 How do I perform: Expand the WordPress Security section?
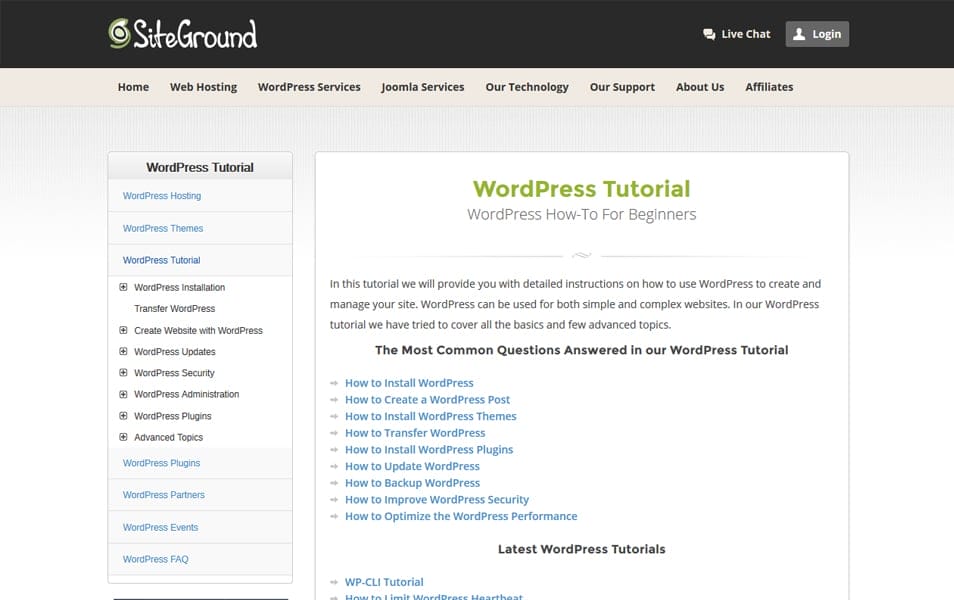pos(124,372)
